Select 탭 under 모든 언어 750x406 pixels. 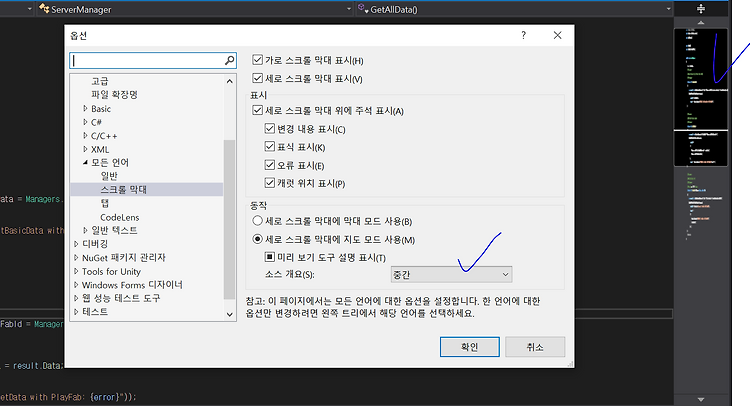[x=105, y=203]
